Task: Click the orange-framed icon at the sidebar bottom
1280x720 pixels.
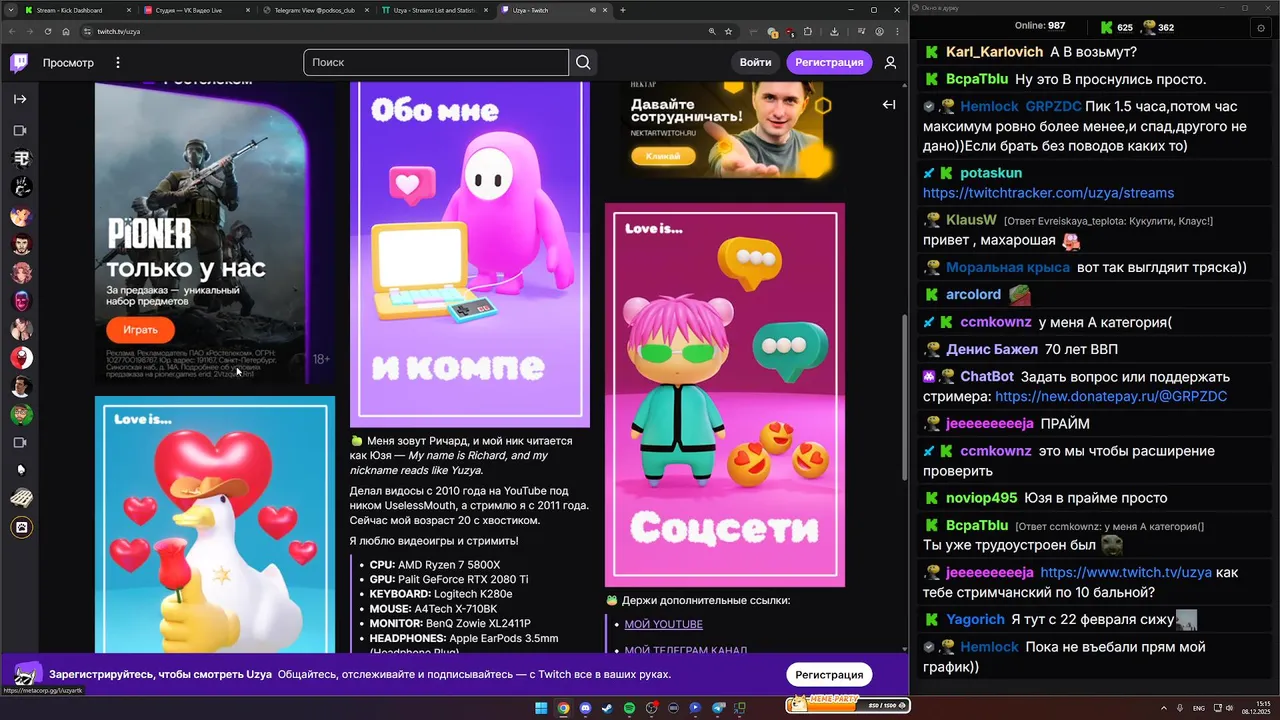Action: click(21, 527)
